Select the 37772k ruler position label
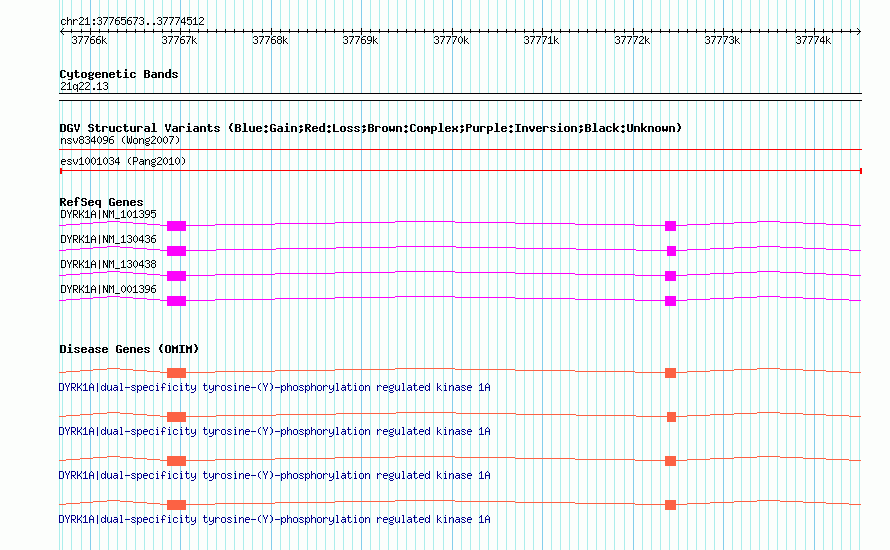Image resolution: width=890 pixels, height=550 pixels. point(632,40)
